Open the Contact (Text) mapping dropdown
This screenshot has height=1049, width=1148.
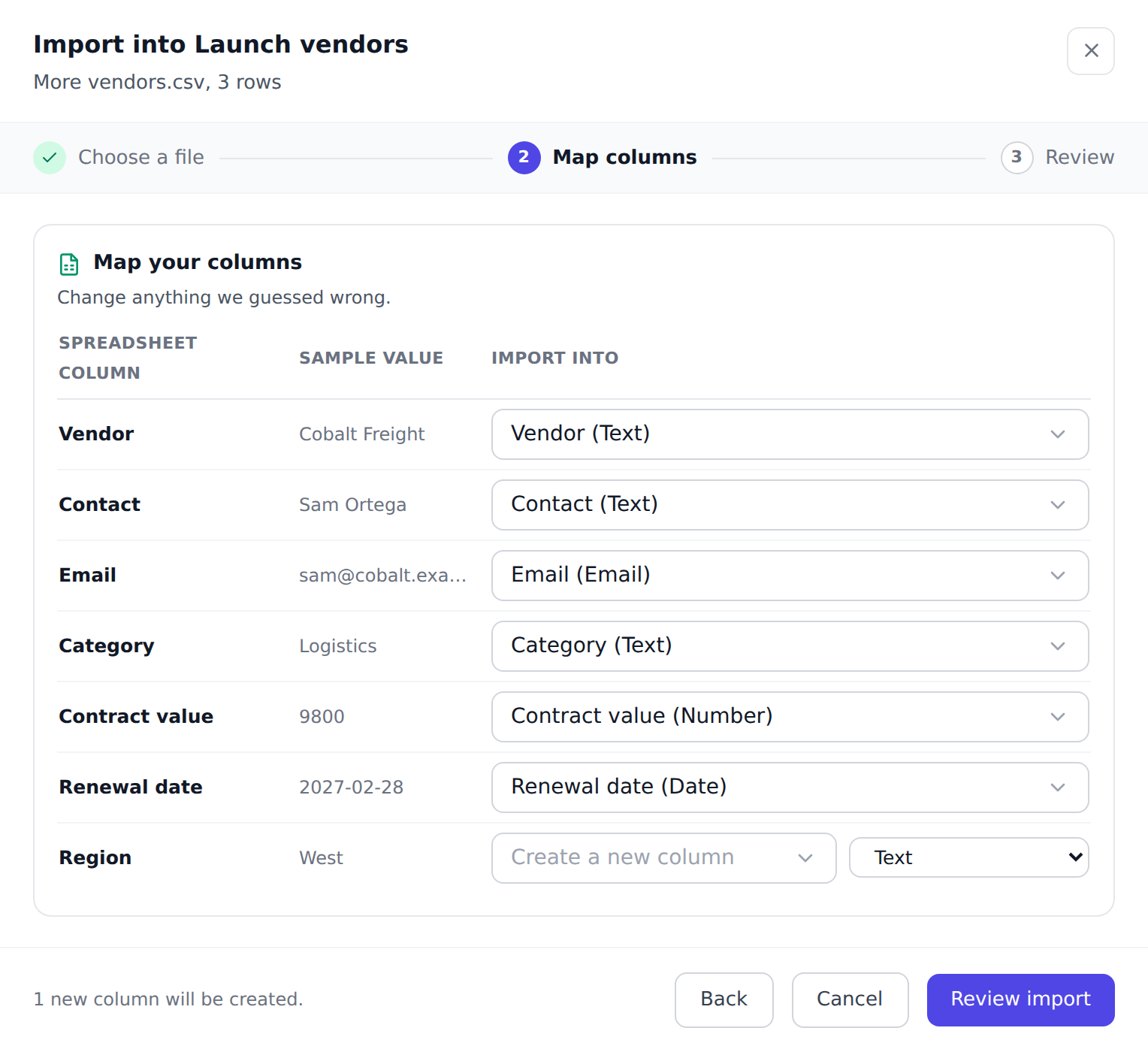point(790,505)
